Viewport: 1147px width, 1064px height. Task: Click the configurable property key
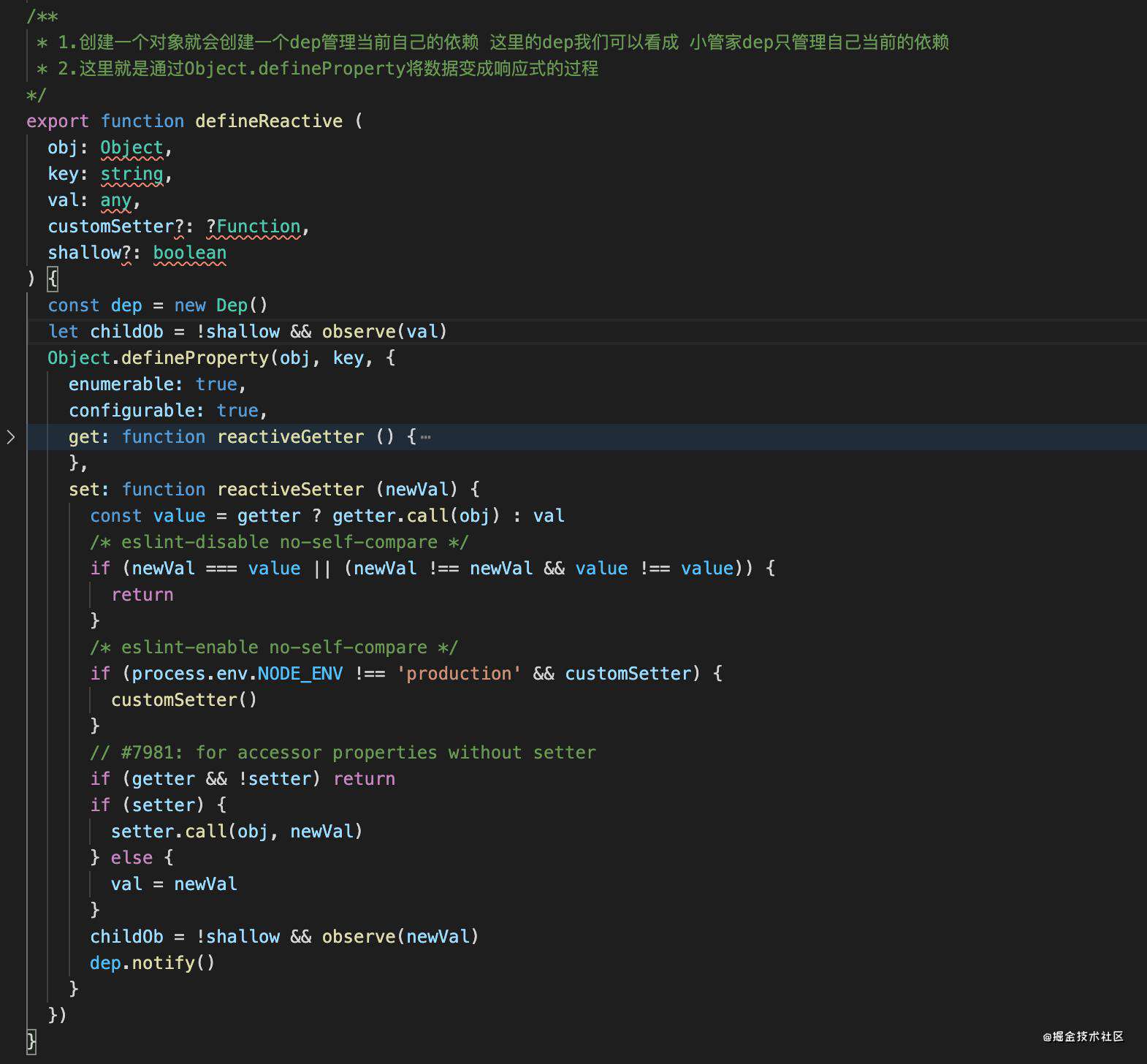132,411
